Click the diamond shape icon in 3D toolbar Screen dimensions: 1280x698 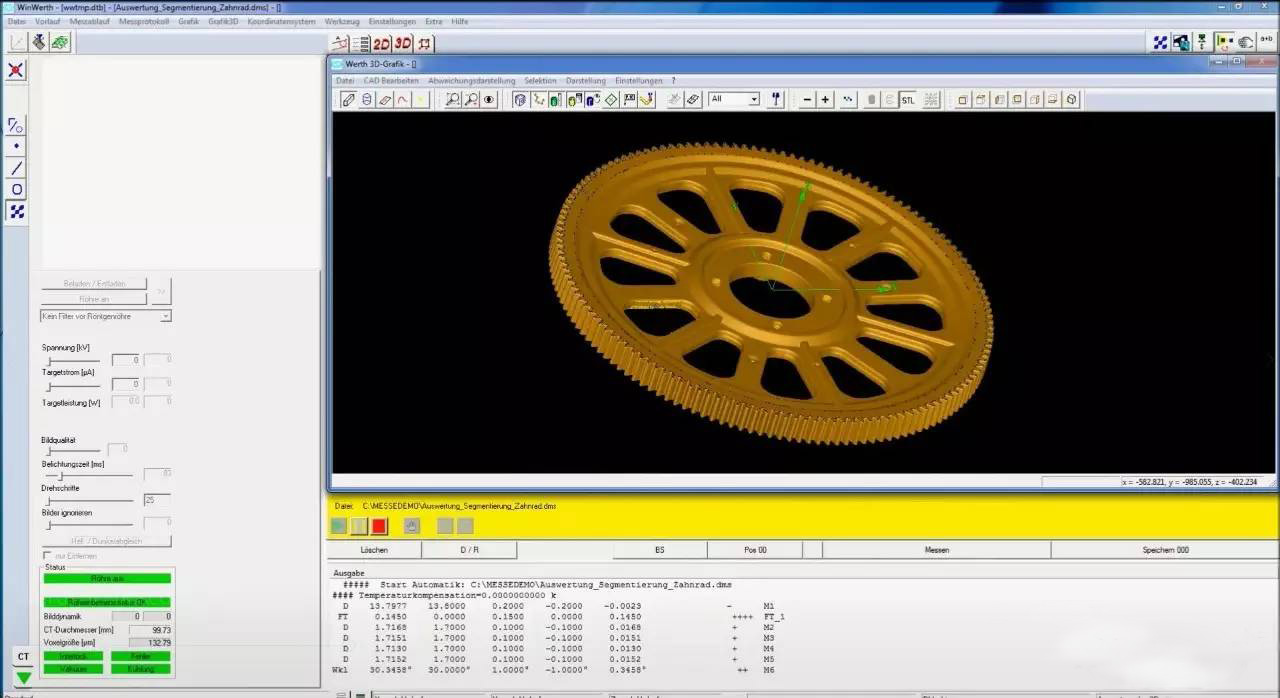coord(611,99)
